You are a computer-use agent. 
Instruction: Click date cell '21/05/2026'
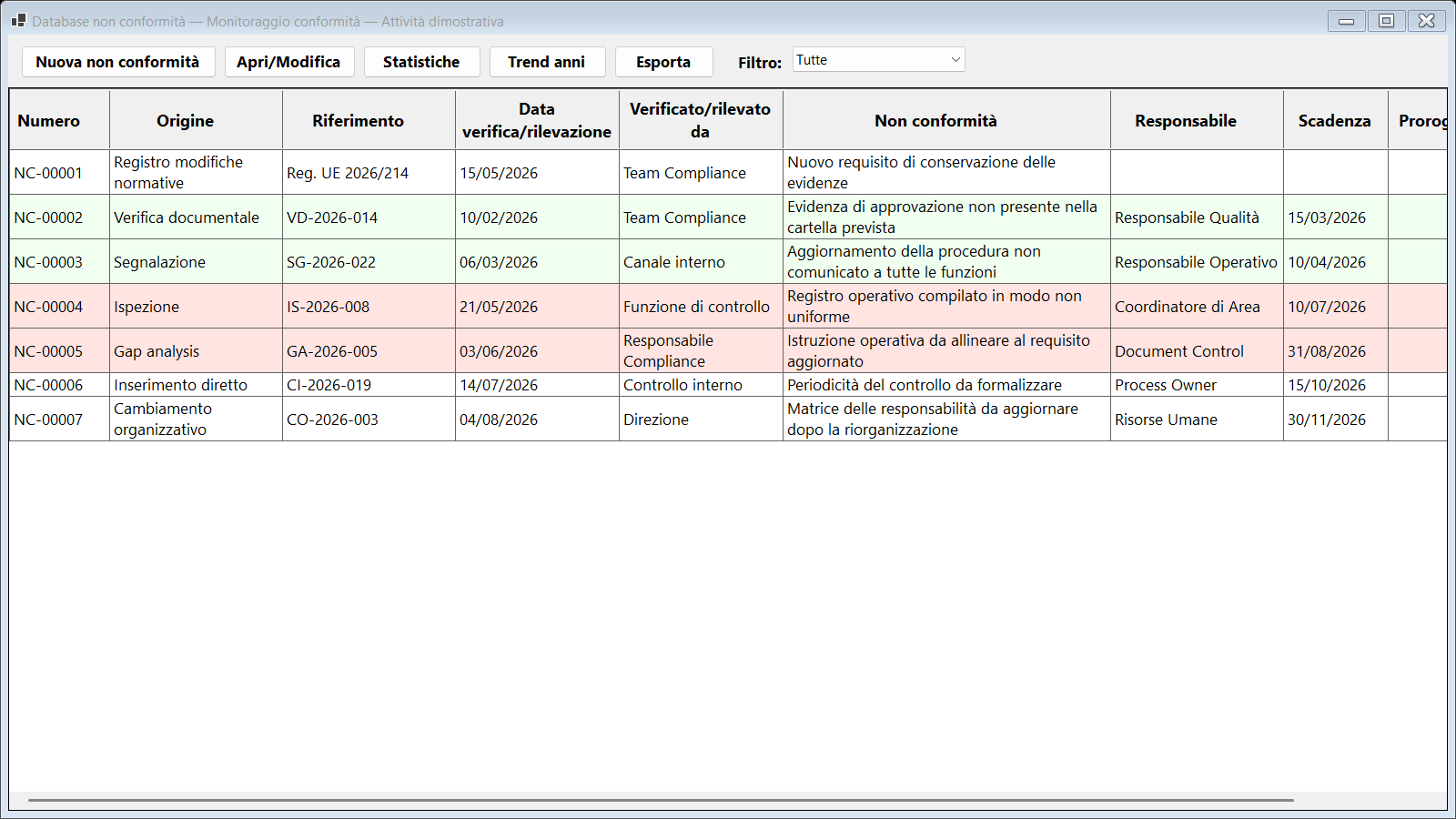[537, 306]
